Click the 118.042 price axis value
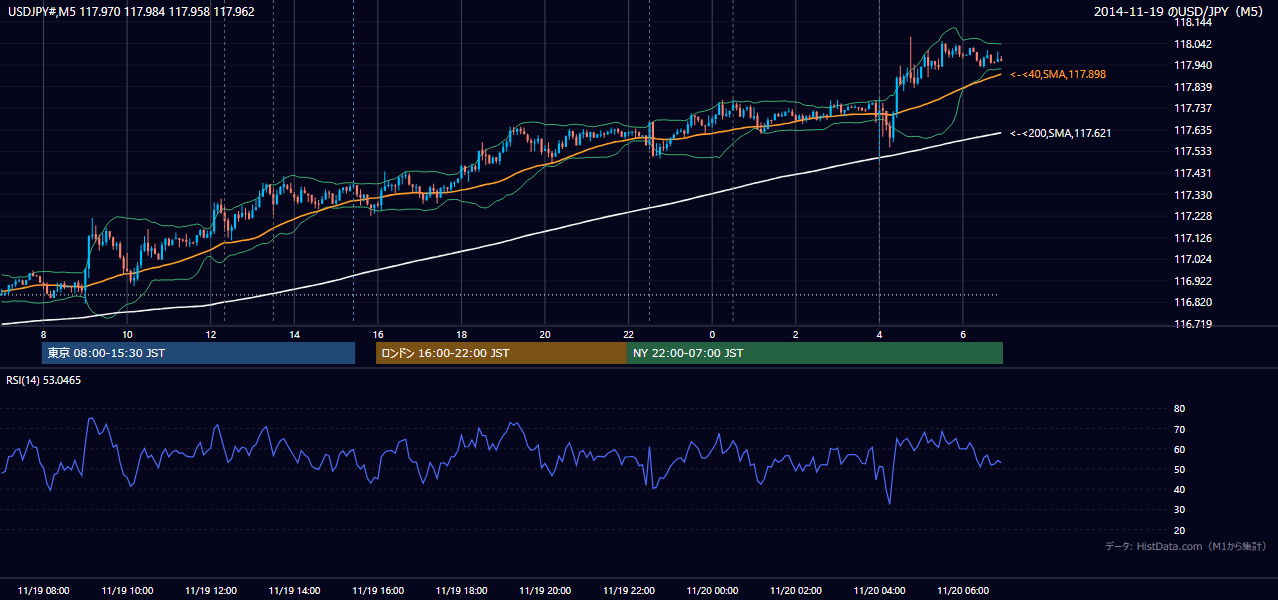This screenshot has height=600, width=1278. (x=1192, y=44)
